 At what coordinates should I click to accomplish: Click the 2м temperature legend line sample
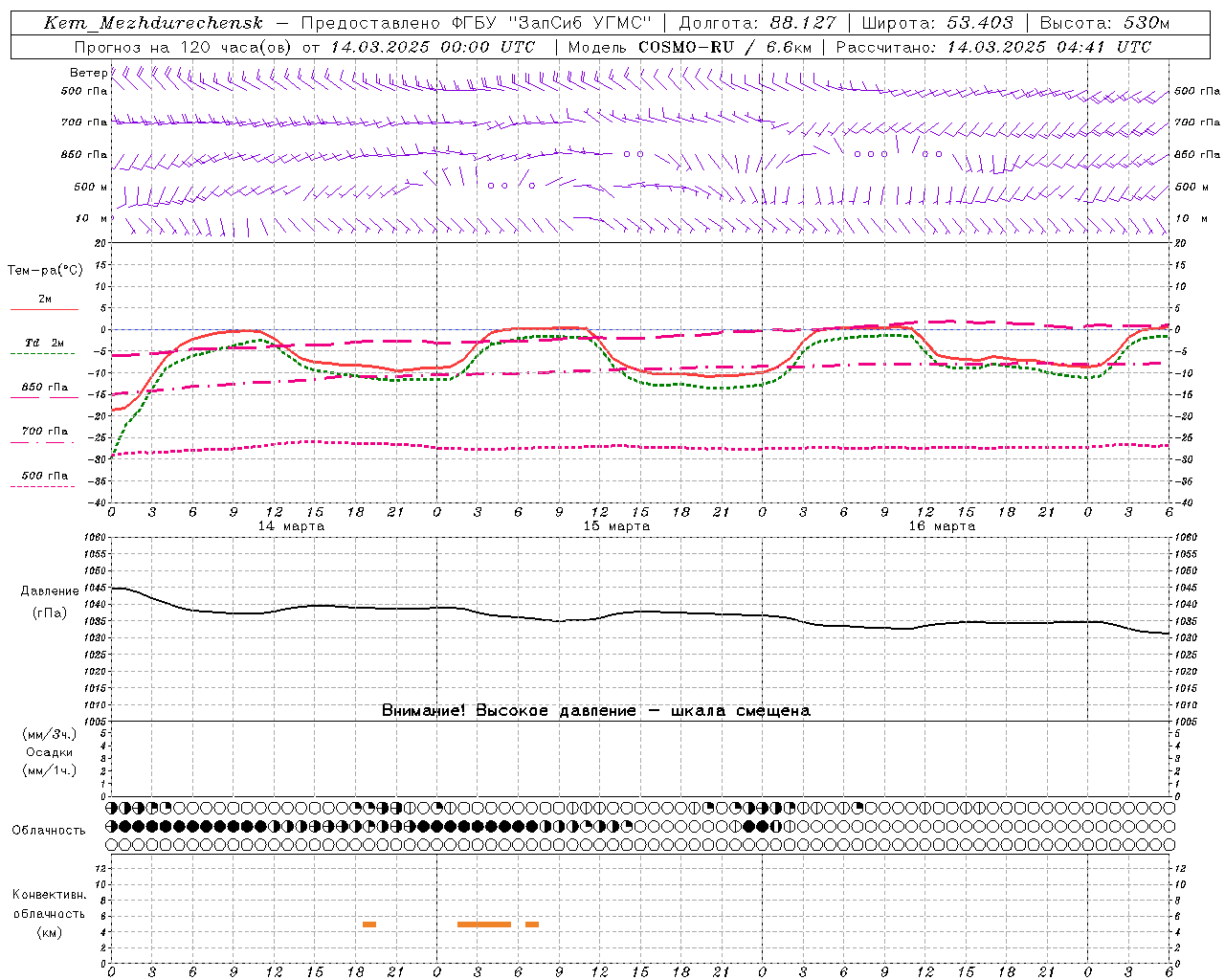click(44, 309)
